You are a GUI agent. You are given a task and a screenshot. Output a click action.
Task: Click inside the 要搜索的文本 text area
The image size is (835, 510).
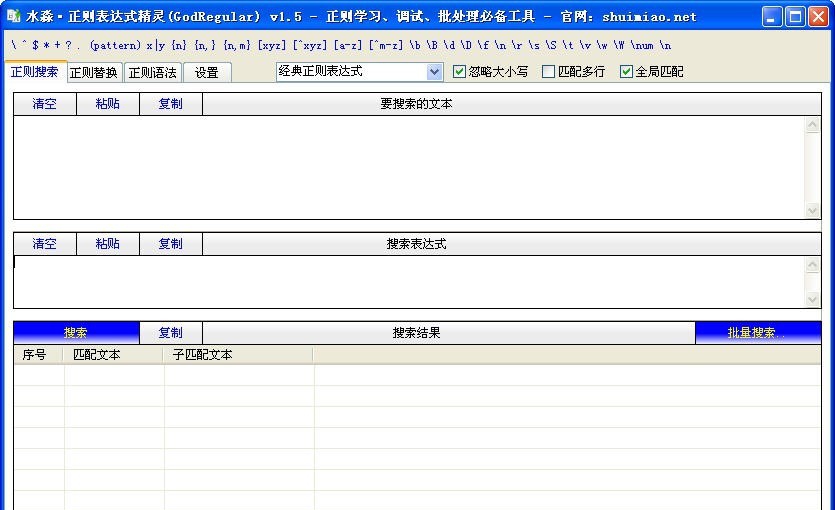coord(409,167)
